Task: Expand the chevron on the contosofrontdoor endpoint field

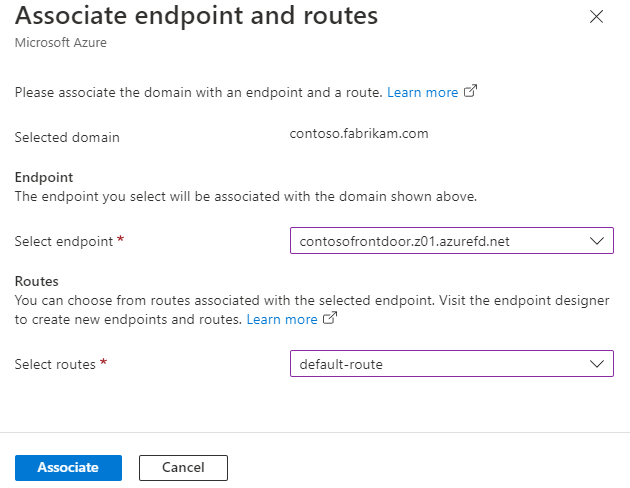Action: coord(597,241)
